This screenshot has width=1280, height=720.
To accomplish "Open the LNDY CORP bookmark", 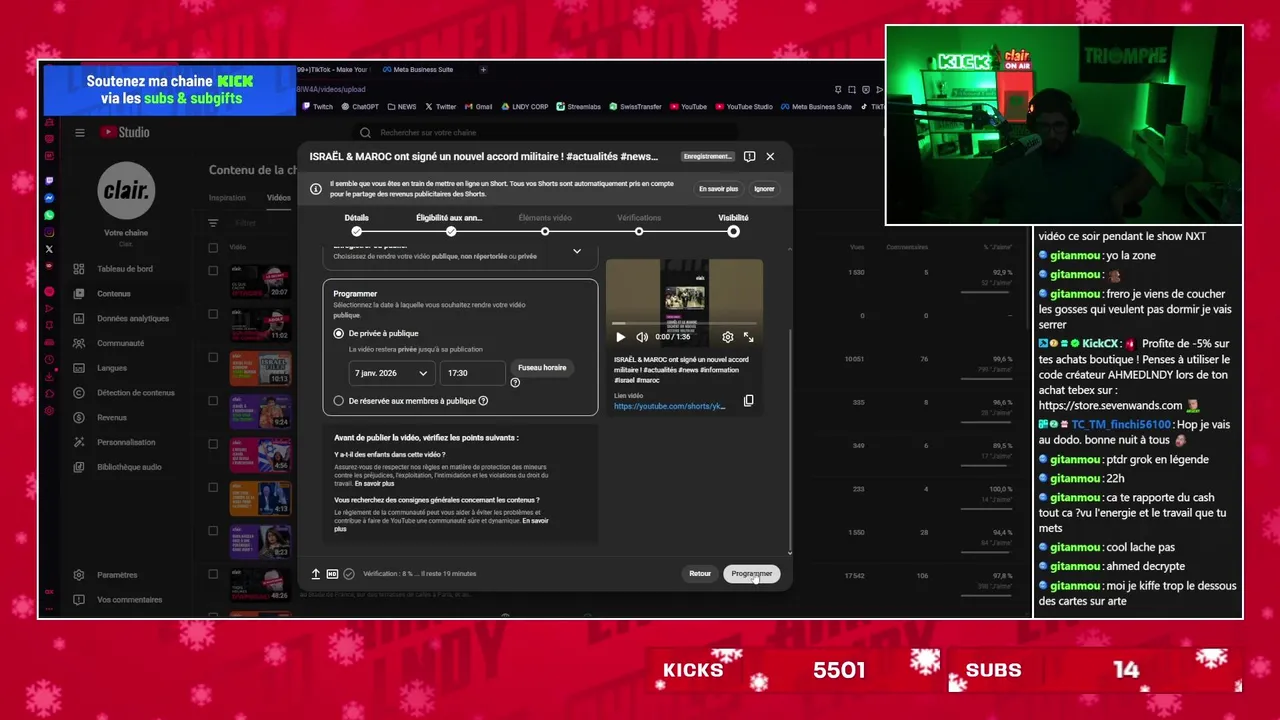I will point(524,106).
